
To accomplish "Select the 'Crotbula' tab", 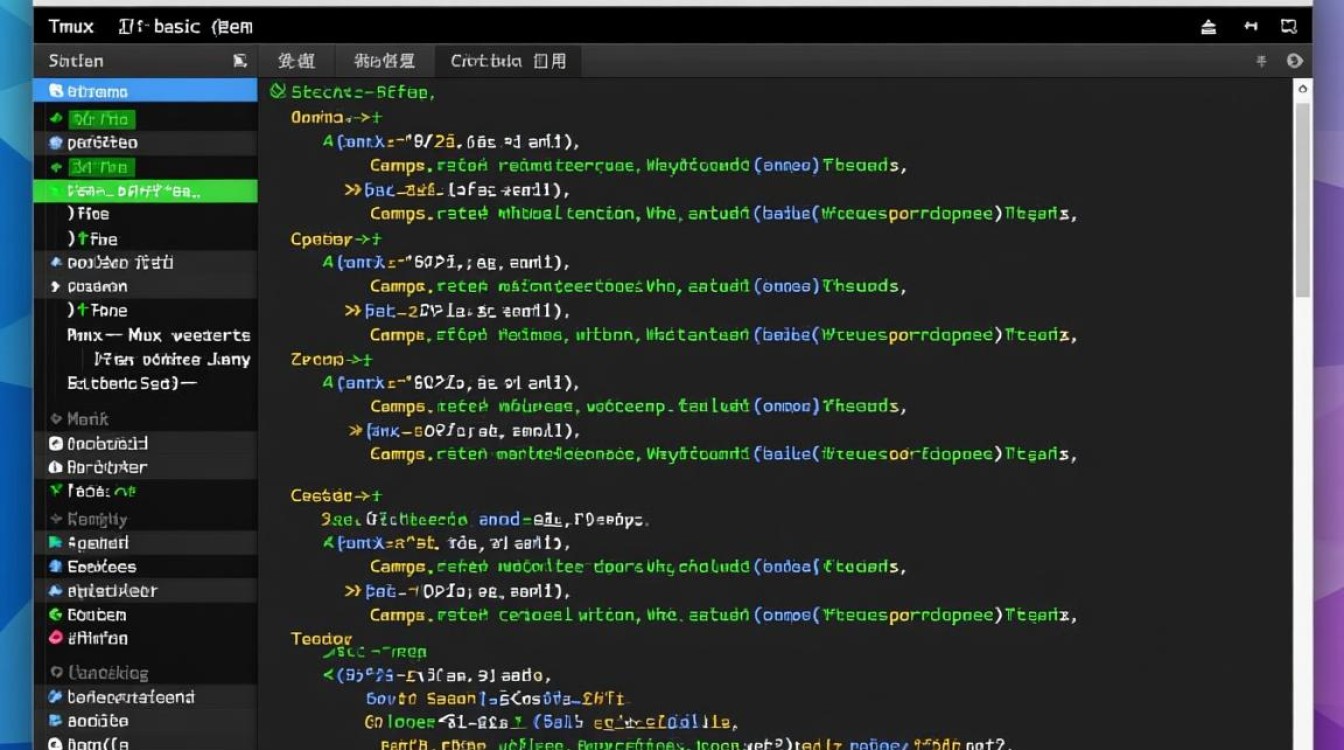I will pos(508,61).
